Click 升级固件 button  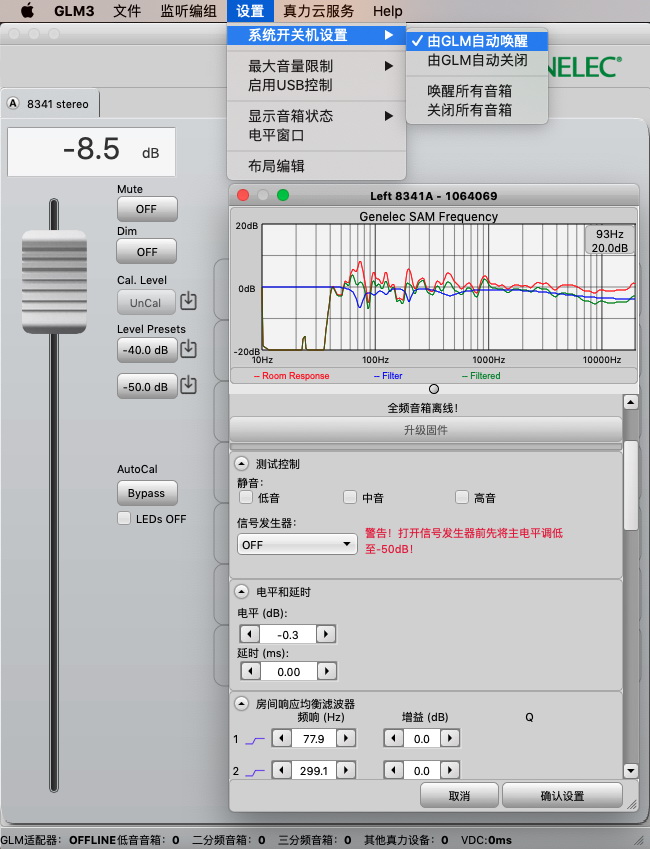click(x=426, y=430)
